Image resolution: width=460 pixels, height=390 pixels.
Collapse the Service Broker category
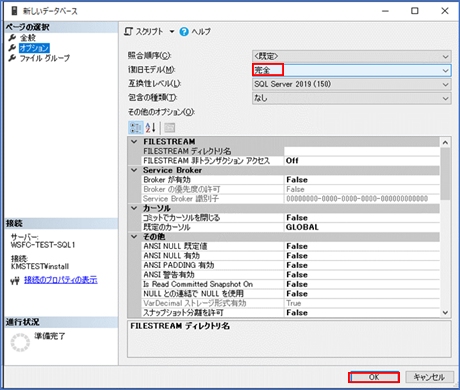pos(134,170)
